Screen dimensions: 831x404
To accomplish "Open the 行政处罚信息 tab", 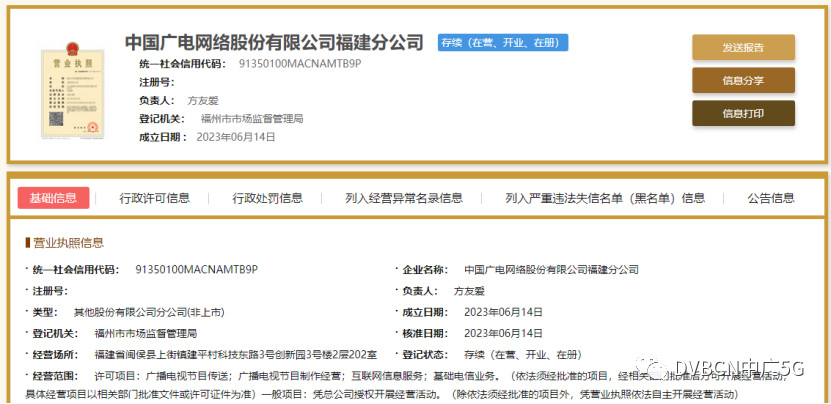I will (x=267, y=198).
